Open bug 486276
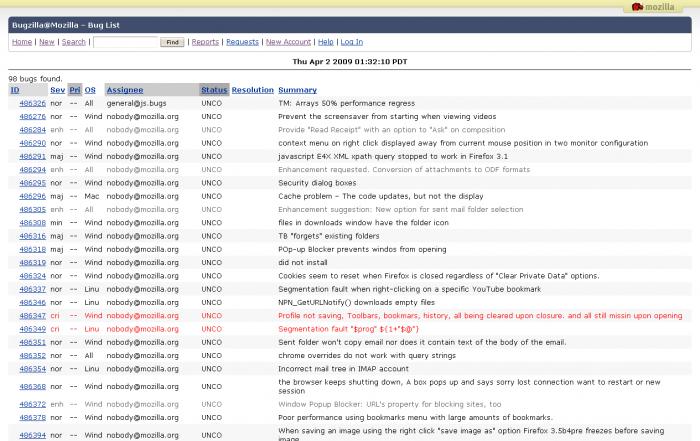Screen dimensions: 700x441 point(33,117)
